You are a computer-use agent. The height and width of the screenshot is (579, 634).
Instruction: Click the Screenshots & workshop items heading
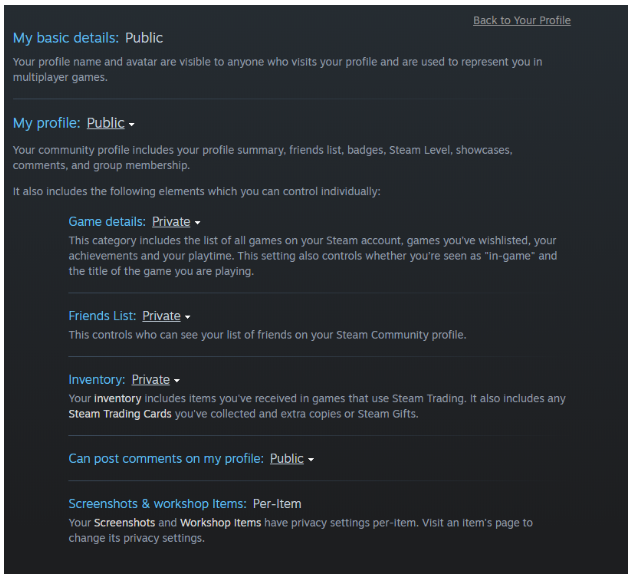point(157,504)
